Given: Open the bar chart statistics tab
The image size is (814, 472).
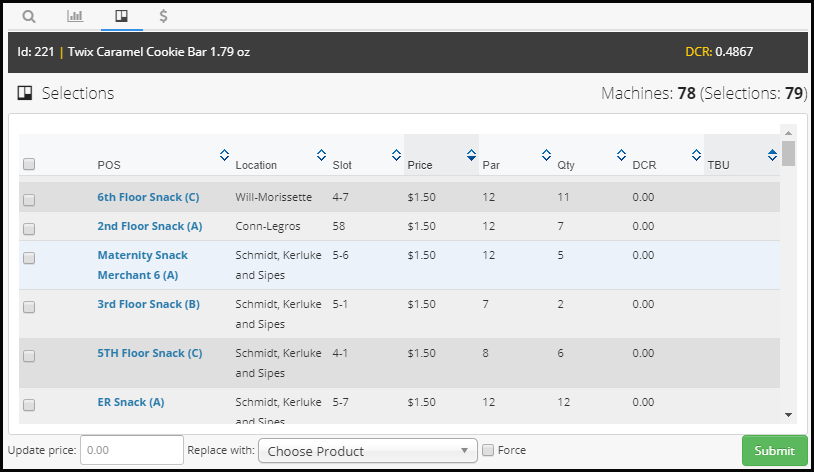Looking at the screenshot, I should click(75, 16).
